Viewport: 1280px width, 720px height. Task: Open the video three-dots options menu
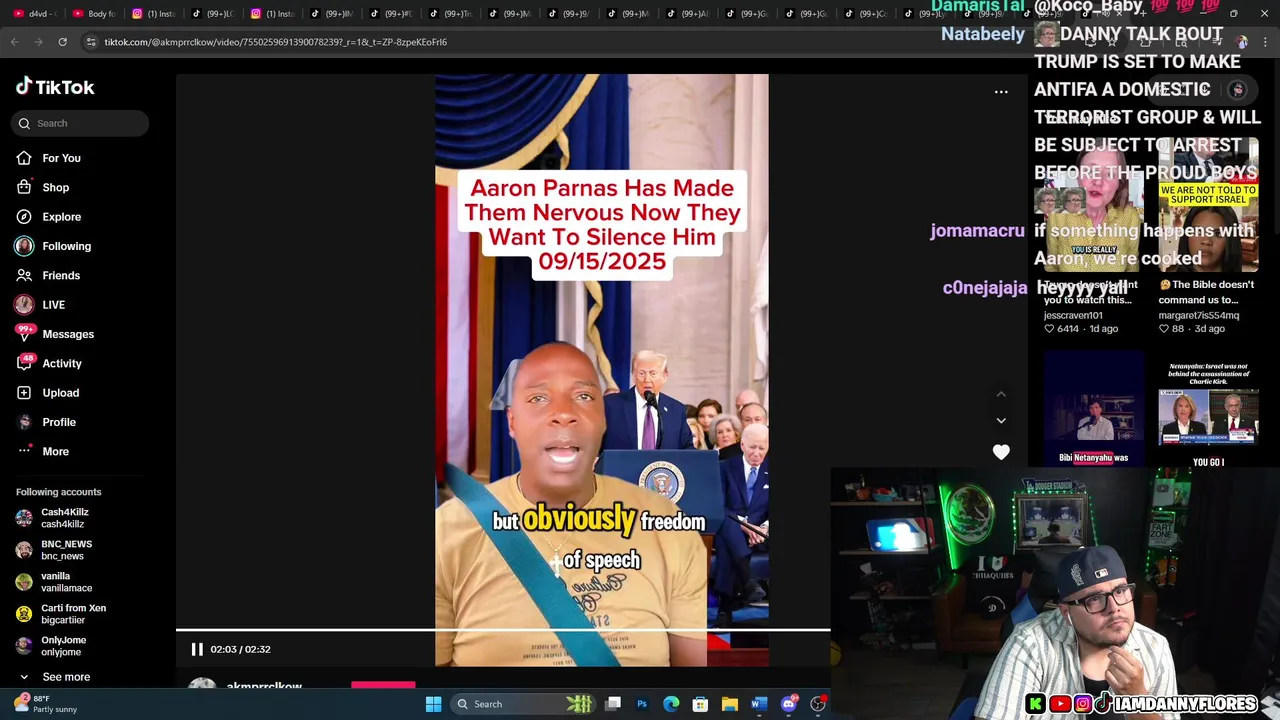click(x=1001, y=92)
